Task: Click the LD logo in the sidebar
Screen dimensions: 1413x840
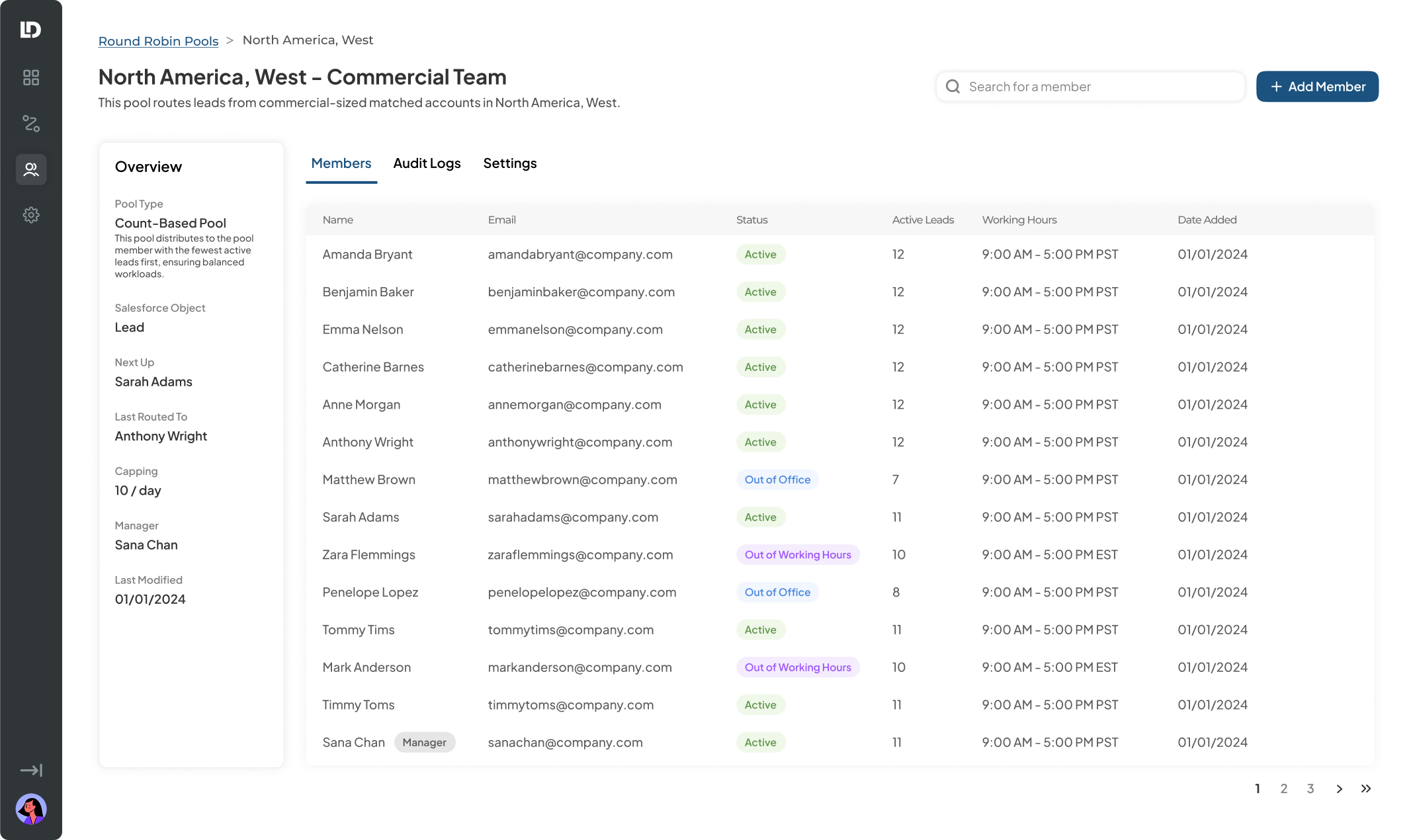Action: [30, 30]
